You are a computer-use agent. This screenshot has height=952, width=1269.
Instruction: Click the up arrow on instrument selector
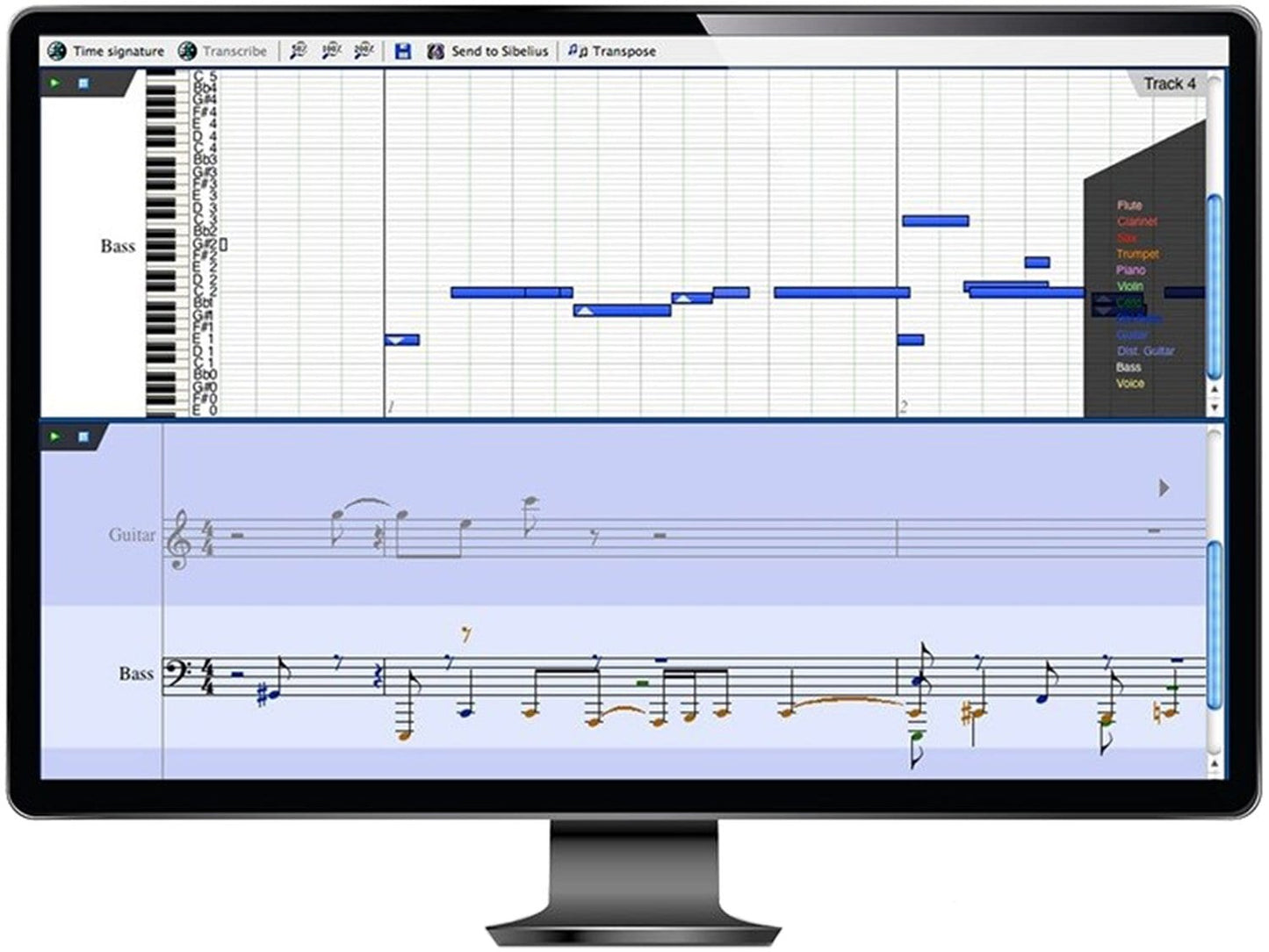[1103, 299]
